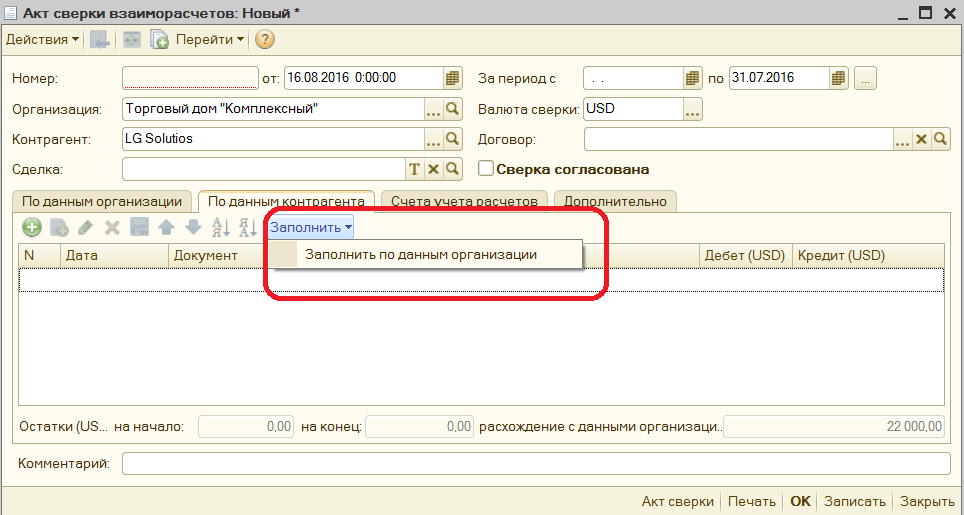The image size is (964, 515).
Task: Move the row up with the arrow icon
Action: coord(167,227)
